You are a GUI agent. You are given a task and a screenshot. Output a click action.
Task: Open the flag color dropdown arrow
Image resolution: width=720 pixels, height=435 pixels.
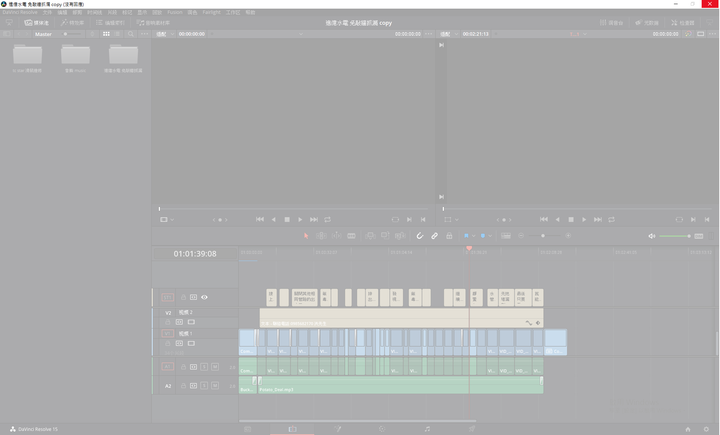pyautogui.click(x=473, y=236)
